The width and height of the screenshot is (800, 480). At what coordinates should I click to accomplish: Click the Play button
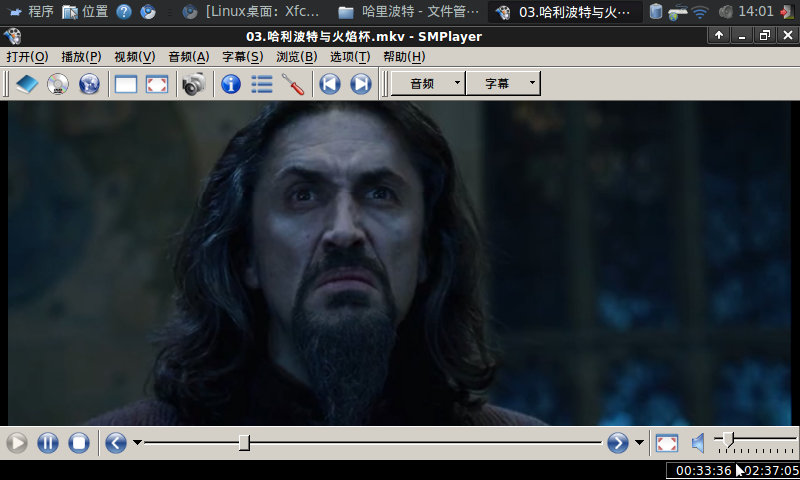point(17,443)
